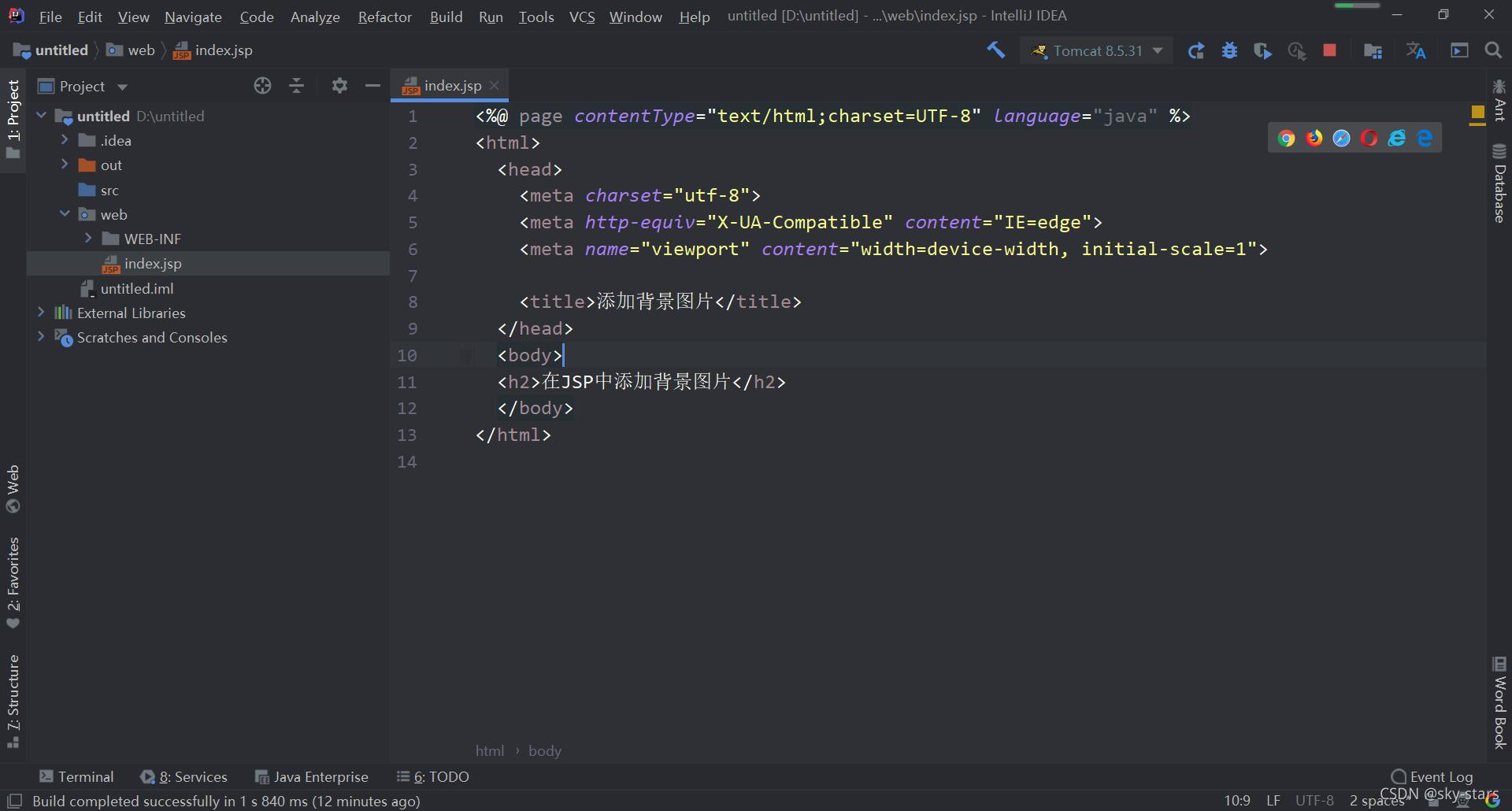Click the Rerun Tomcat icon
1512x811 pixels.
[x=1196, y=50]
